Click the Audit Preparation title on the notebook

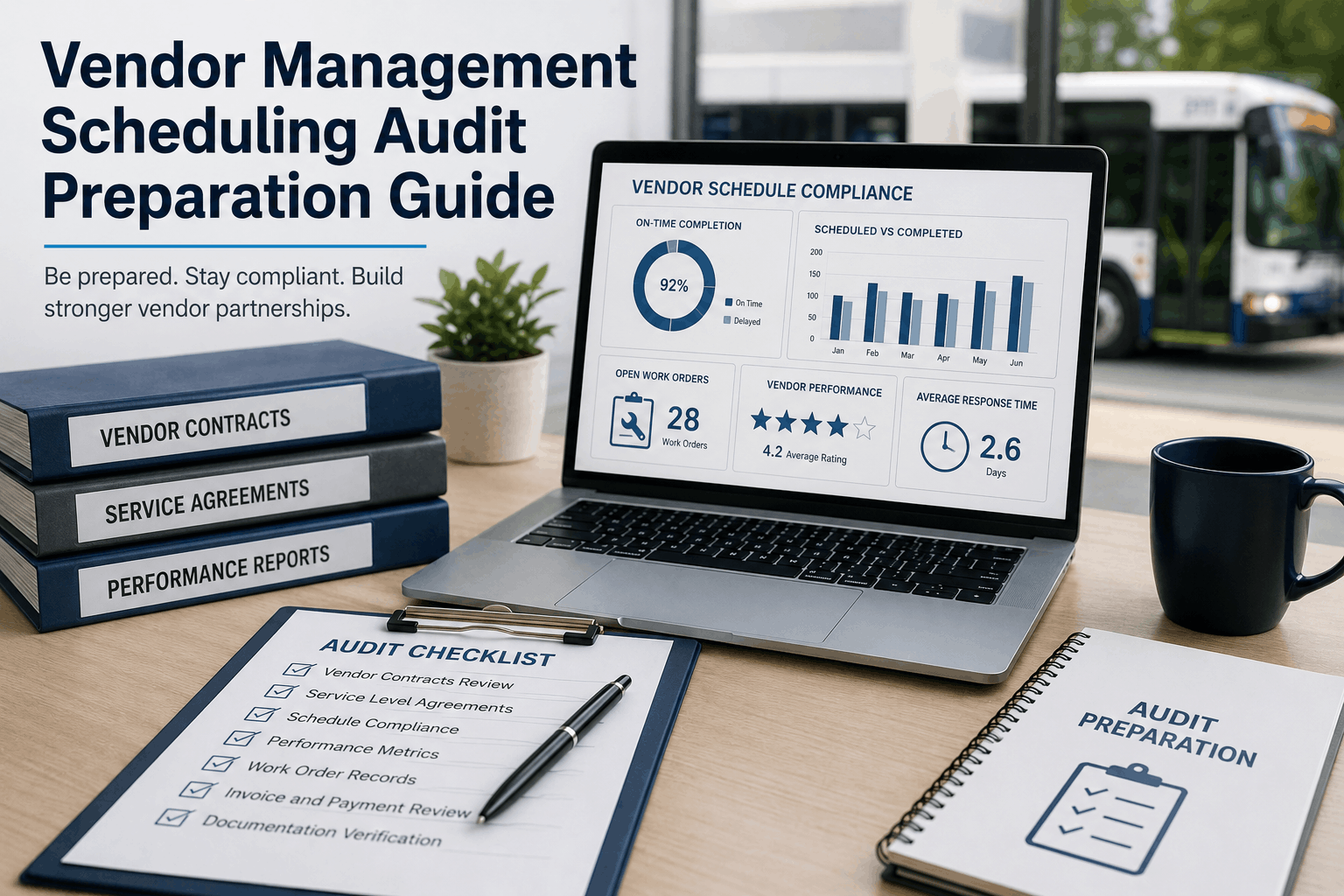[1168, 733]
